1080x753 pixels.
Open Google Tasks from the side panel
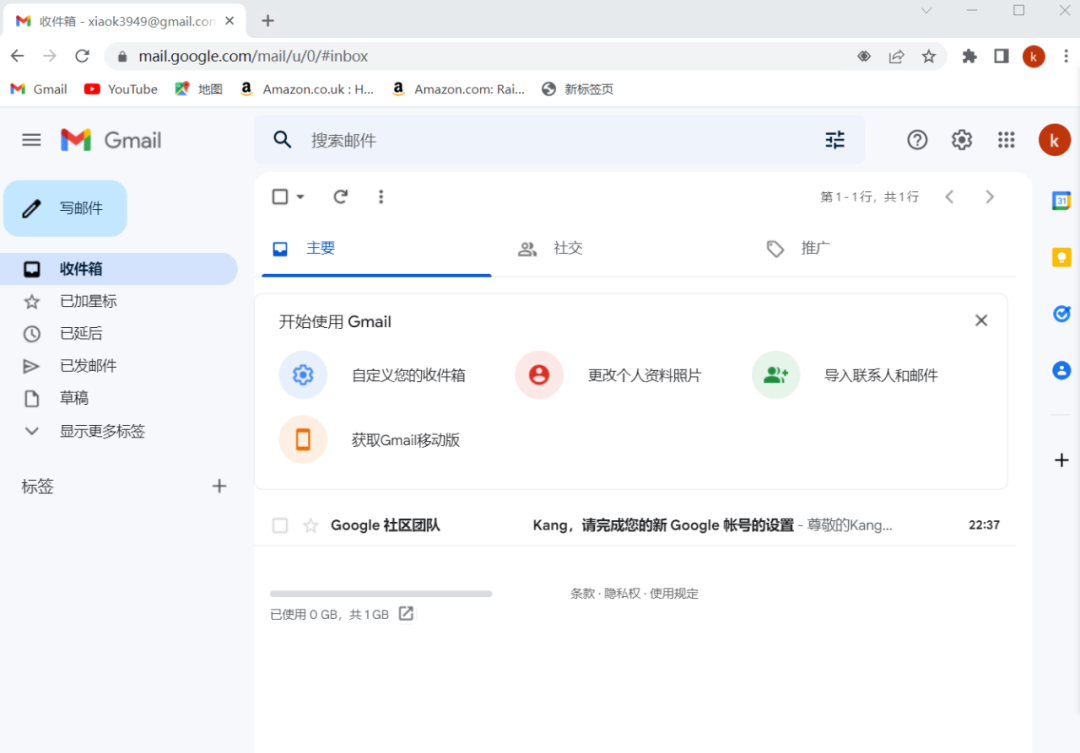1061,313
